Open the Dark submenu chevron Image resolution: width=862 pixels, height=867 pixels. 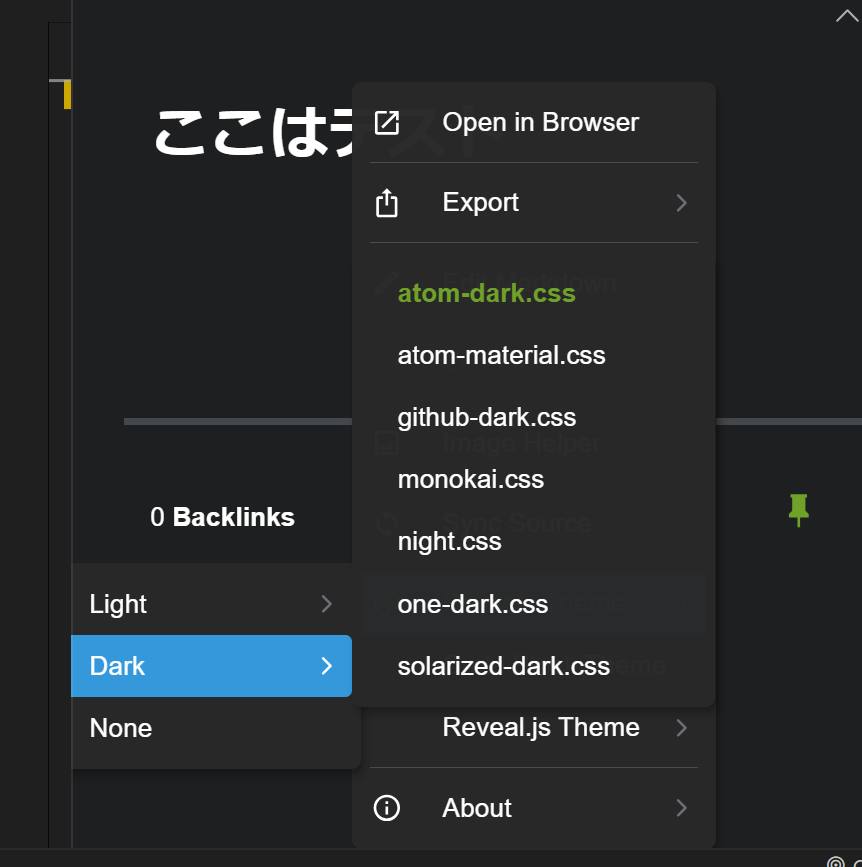pyautogui.click(x=326, y=666)
